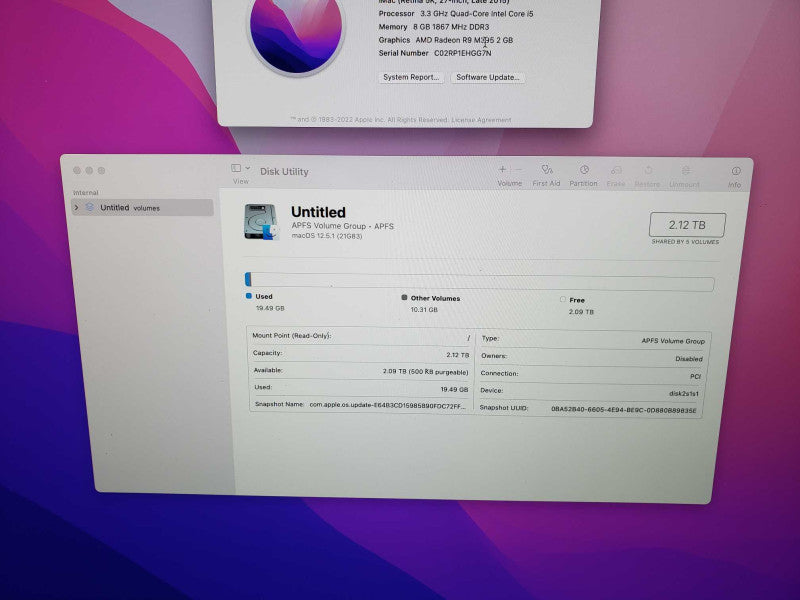Click the Owners Disabled value
This screenshot has width=800, height=600.
pos(689,359)
